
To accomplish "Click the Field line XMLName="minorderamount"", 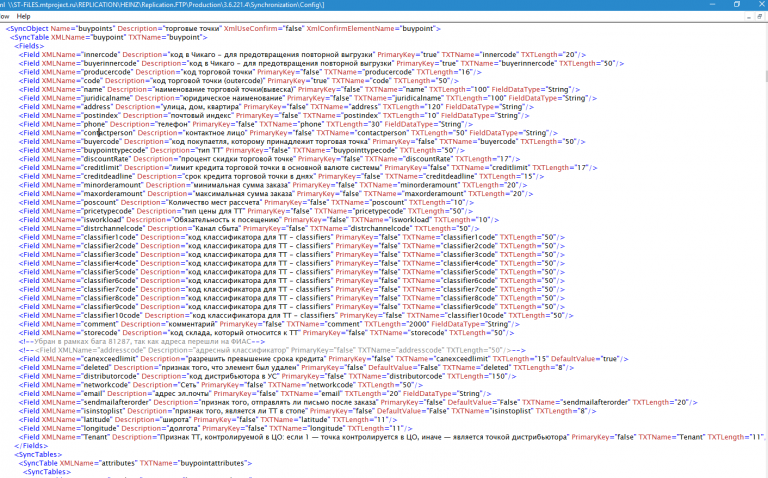I will (x=273, y=185).
